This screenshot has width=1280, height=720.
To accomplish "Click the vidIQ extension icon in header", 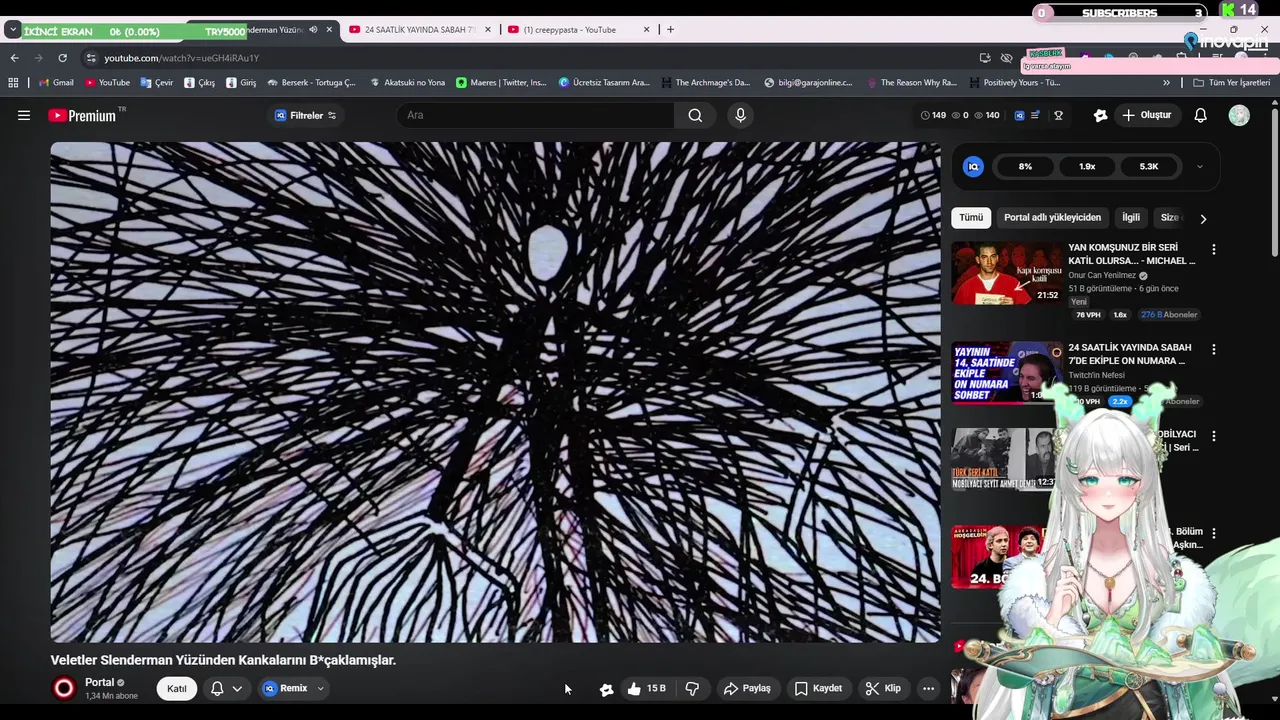I will click(1019, 115).
